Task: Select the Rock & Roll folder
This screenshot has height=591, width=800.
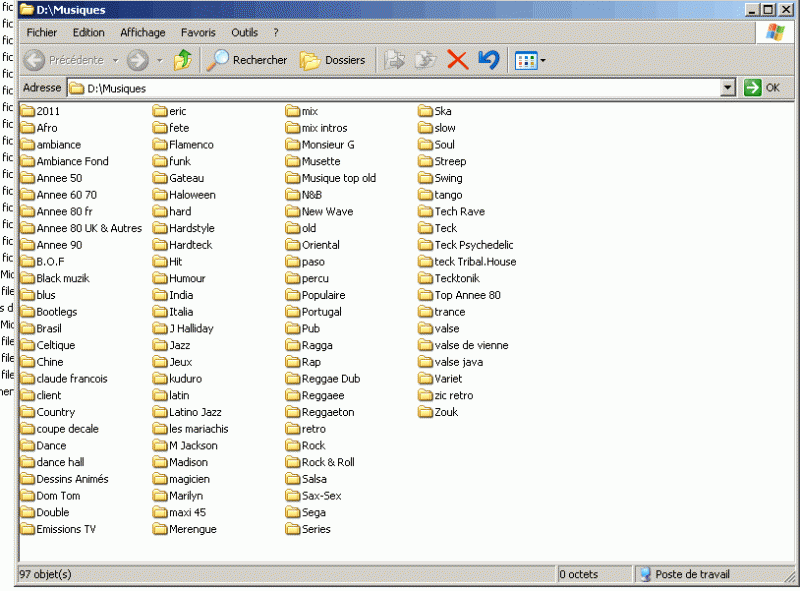Action: 320,462
